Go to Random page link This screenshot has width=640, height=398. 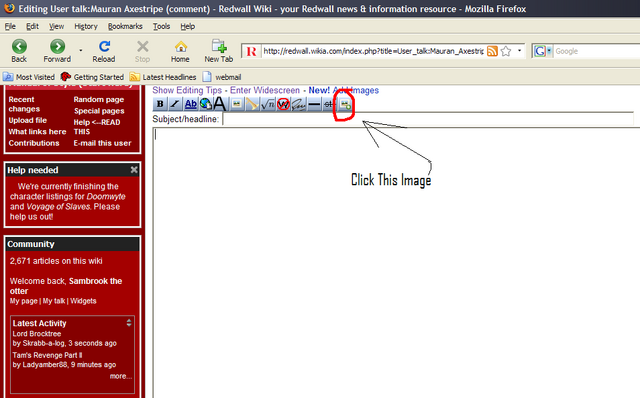(99, 100)
